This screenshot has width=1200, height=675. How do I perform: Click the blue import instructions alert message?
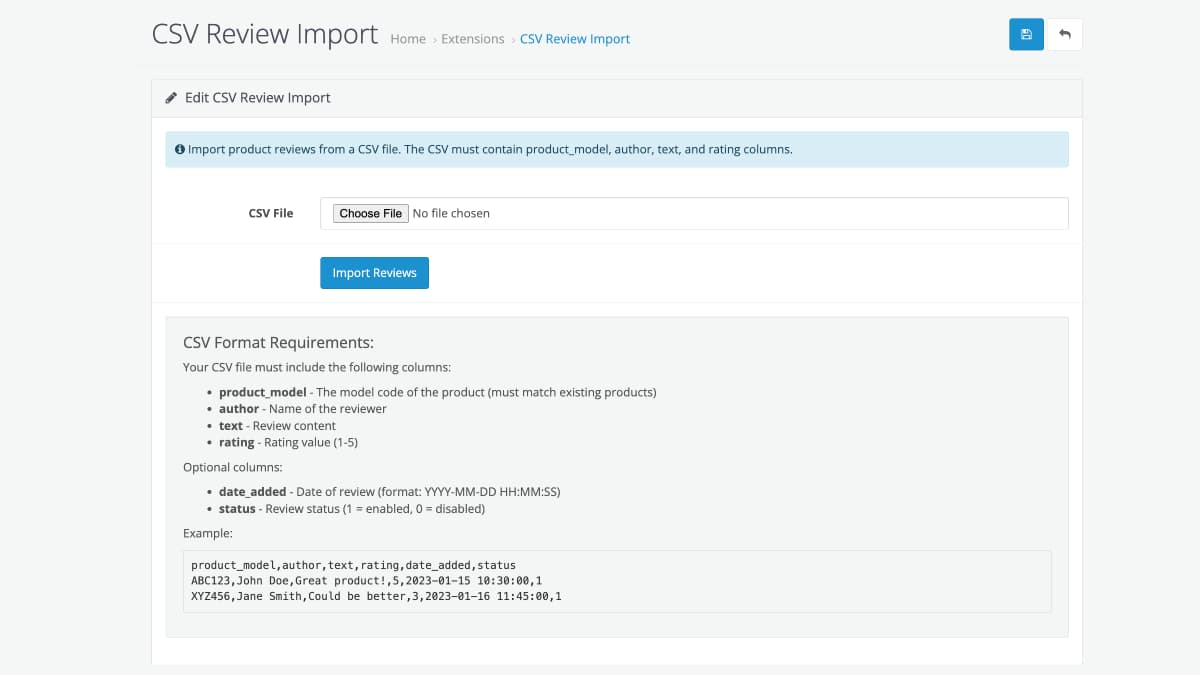point(490,149)
